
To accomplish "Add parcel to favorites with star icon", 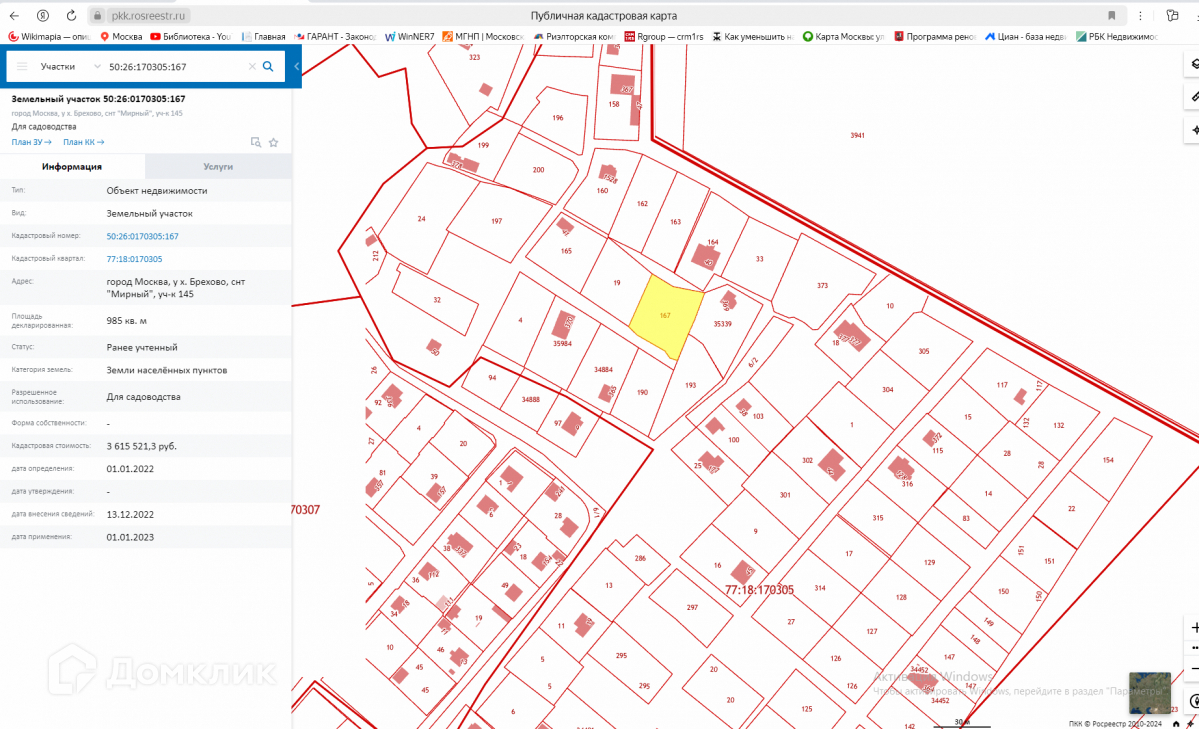I will [273, 142].
